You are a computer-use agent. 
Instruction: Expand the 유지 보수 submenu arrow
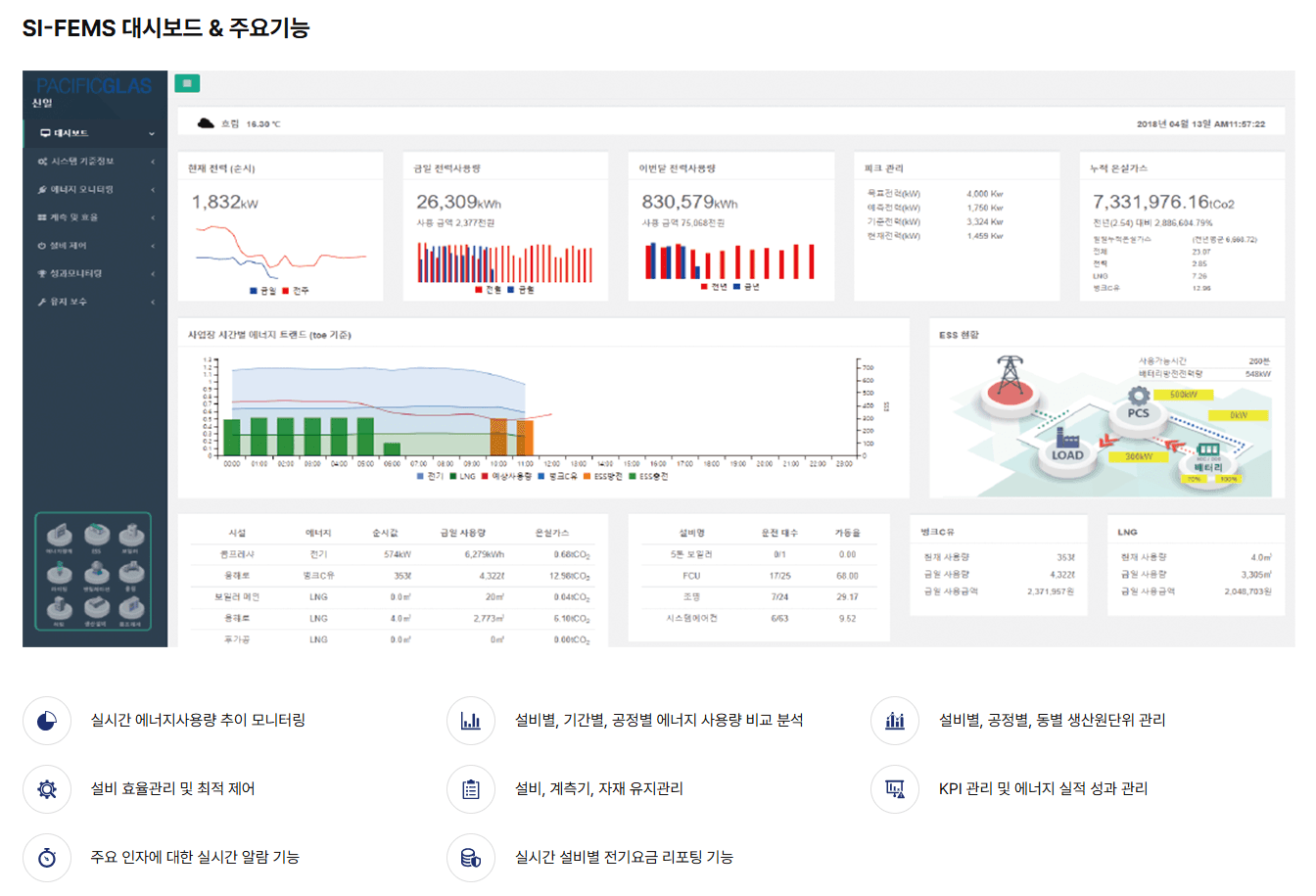pos(153,303)
